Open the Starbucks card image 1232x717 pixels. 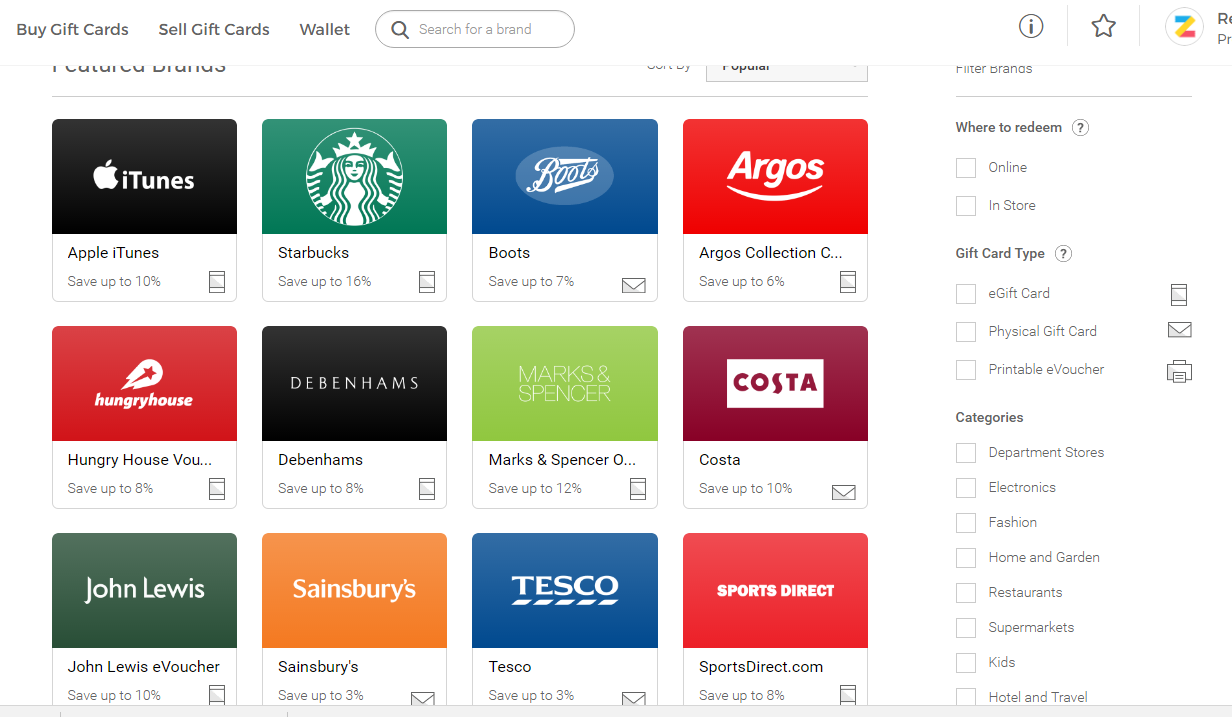(x=355, y=177)
